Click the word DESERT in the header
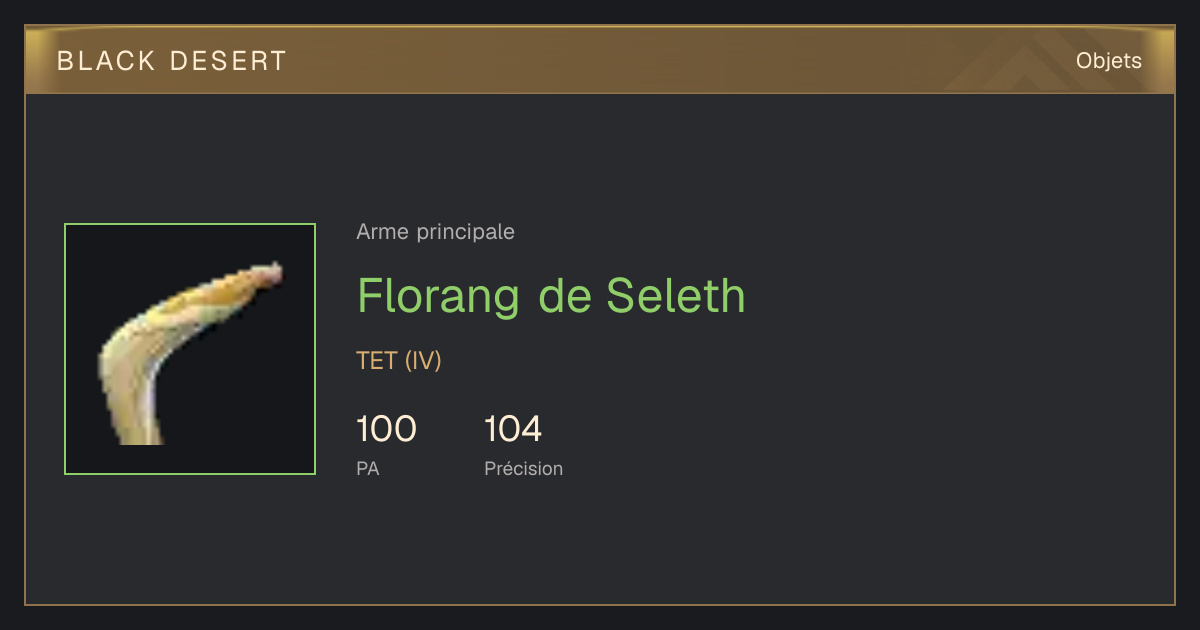Image resolution: width=1200 pixels, height=630 pixels. click(x=228, y=61)
